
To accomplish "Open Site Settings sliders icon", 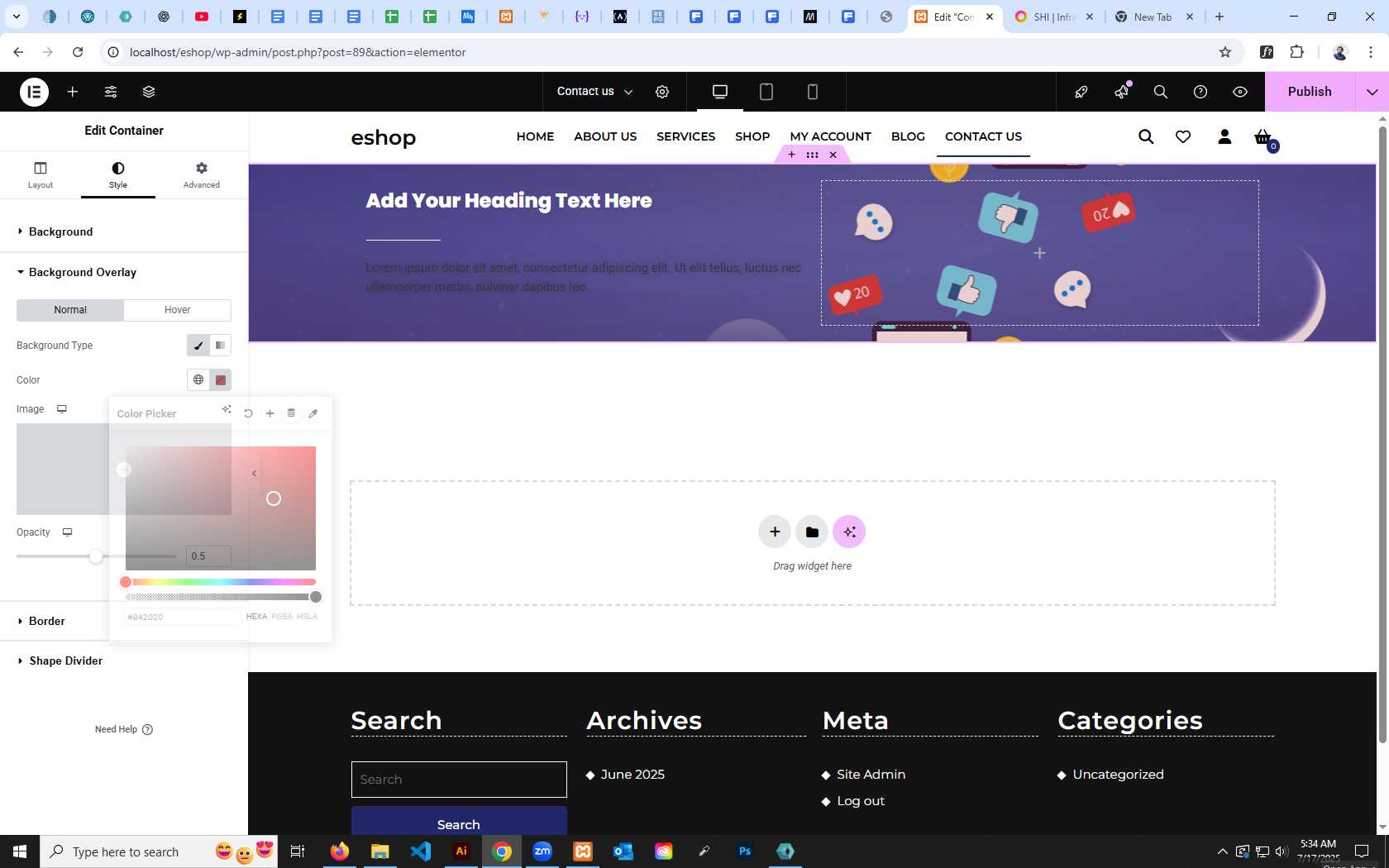I will click(x=111, y=92).
